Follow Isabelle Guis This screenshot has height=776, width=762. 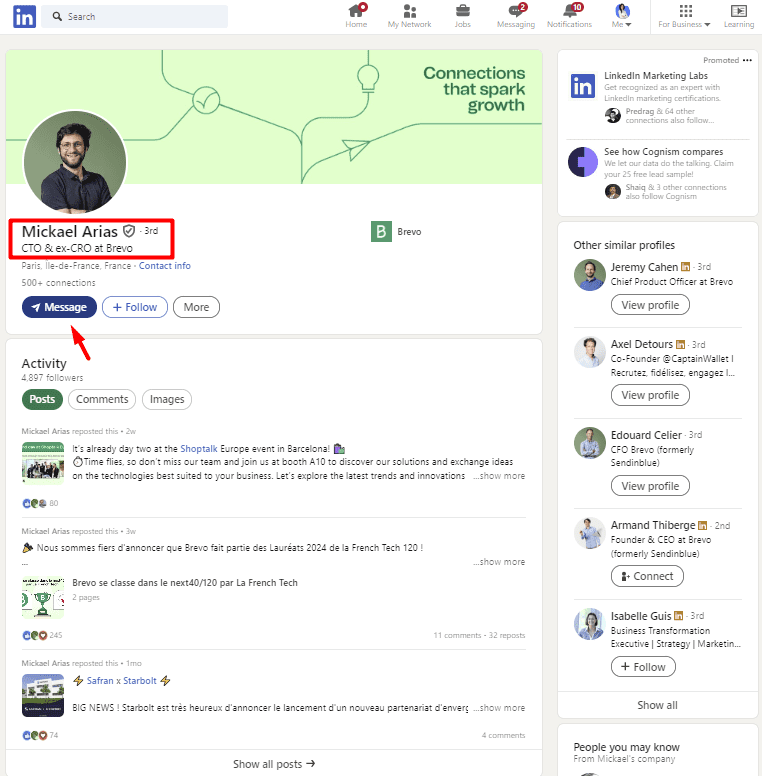point(643,667)
